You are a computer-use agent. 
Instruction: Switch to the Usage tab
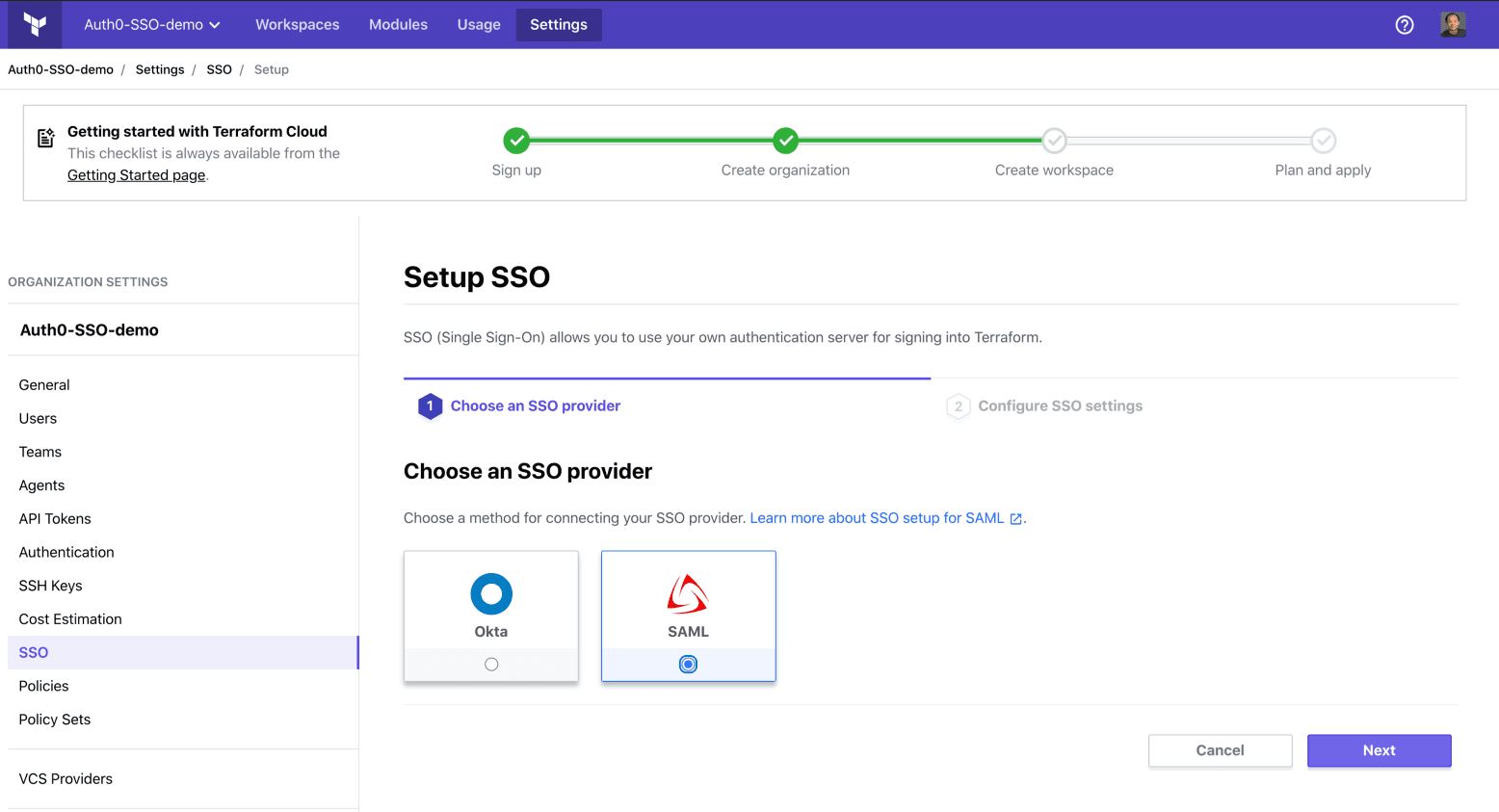[x=479, y=25]
